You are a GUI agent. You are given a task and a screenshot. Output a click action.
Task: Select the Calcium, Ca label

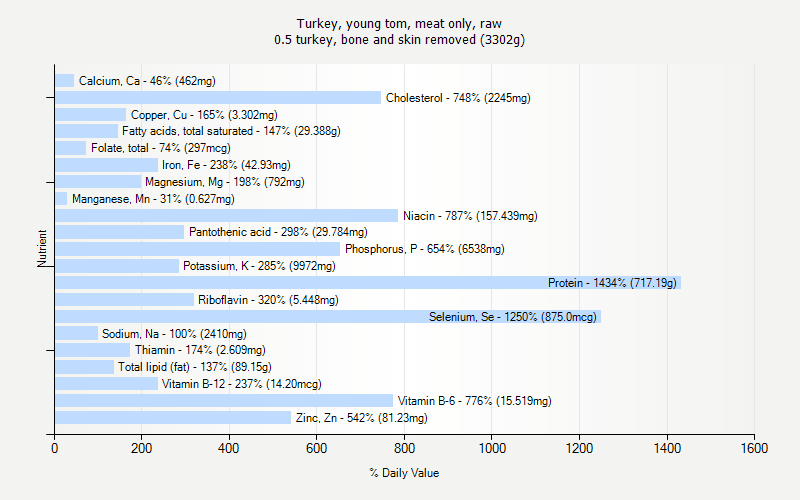coord(147,81)
